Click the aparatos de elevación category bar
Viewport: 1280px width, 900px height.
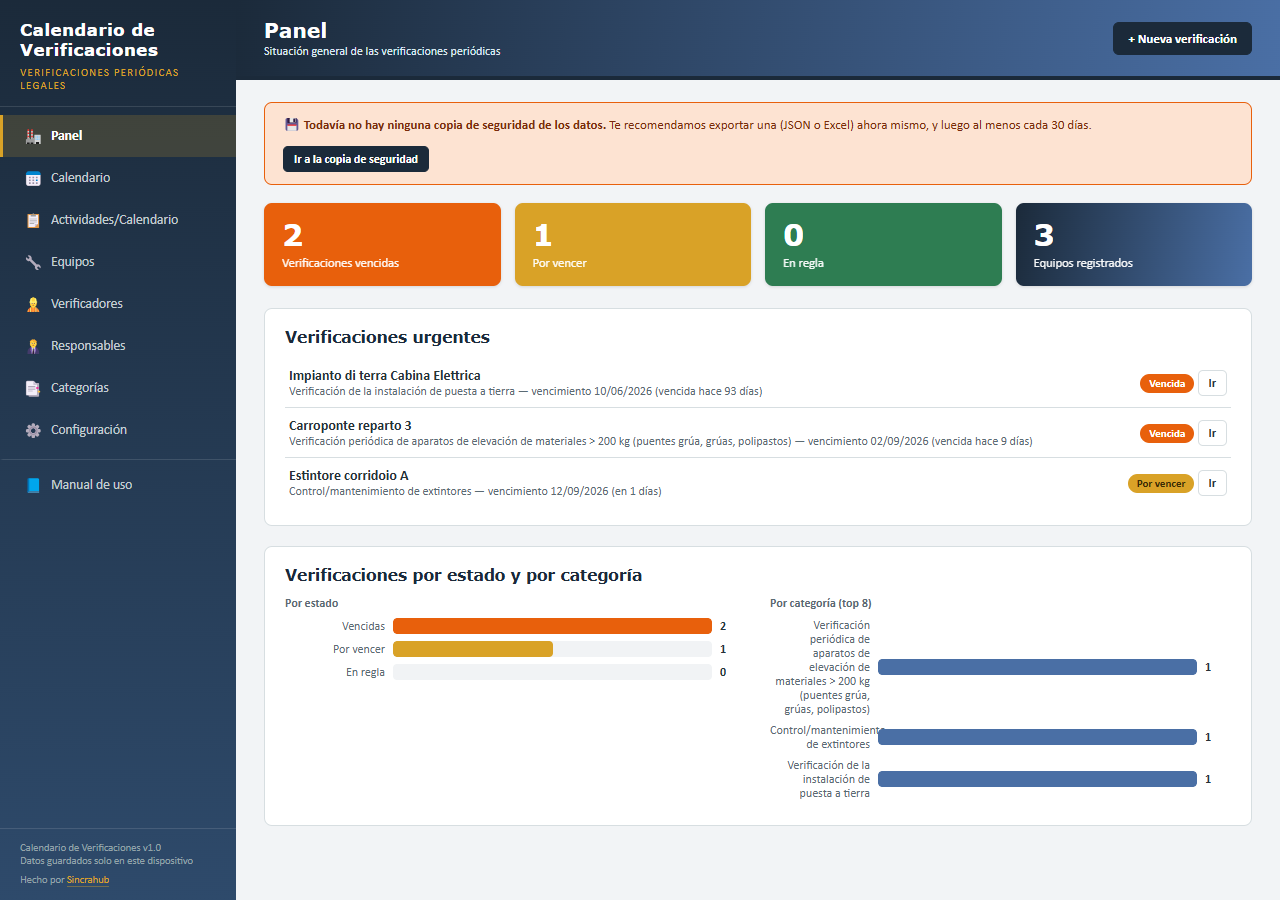tap(1037, 667)
